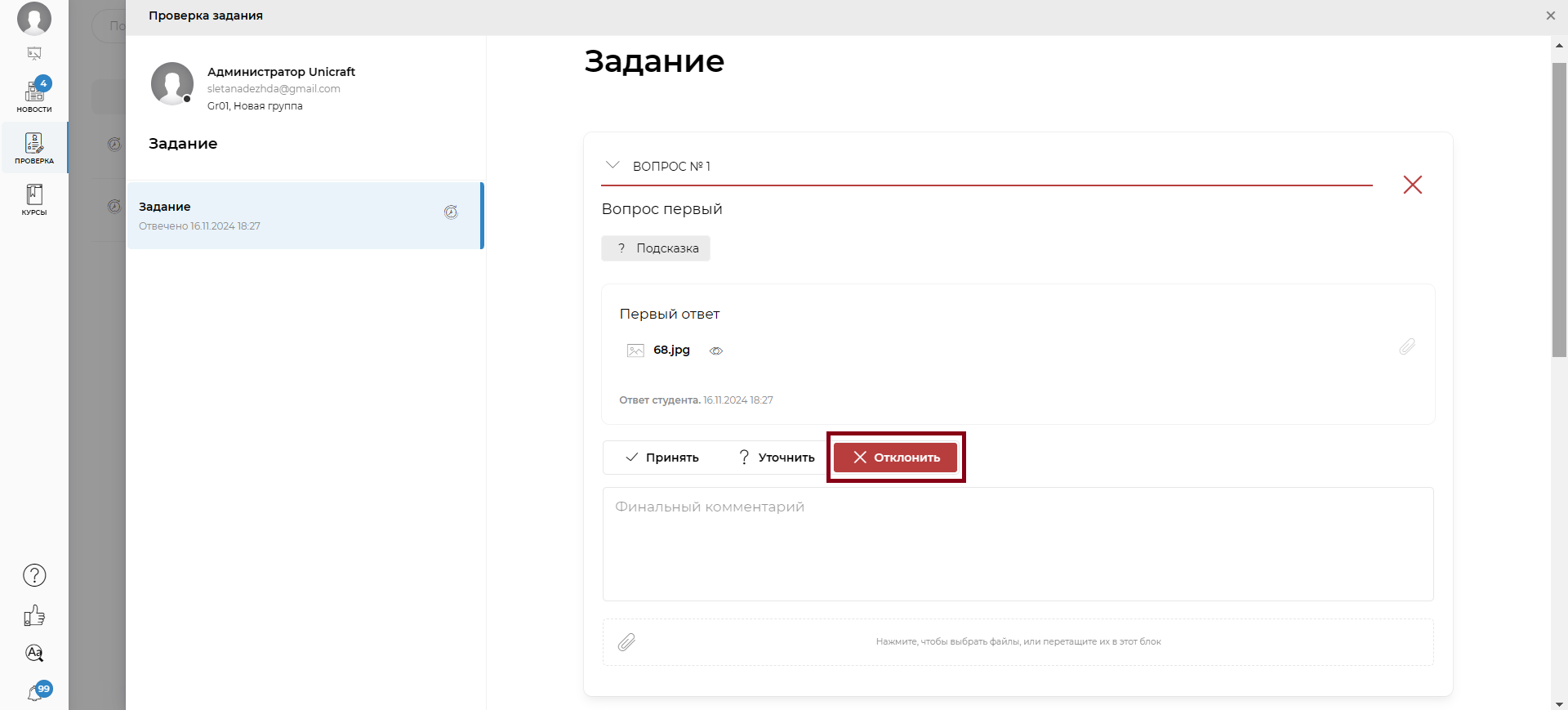Viewport: 1568px width, 710px height.
Task: Select the Задание answered item in list
Action: 305,216
